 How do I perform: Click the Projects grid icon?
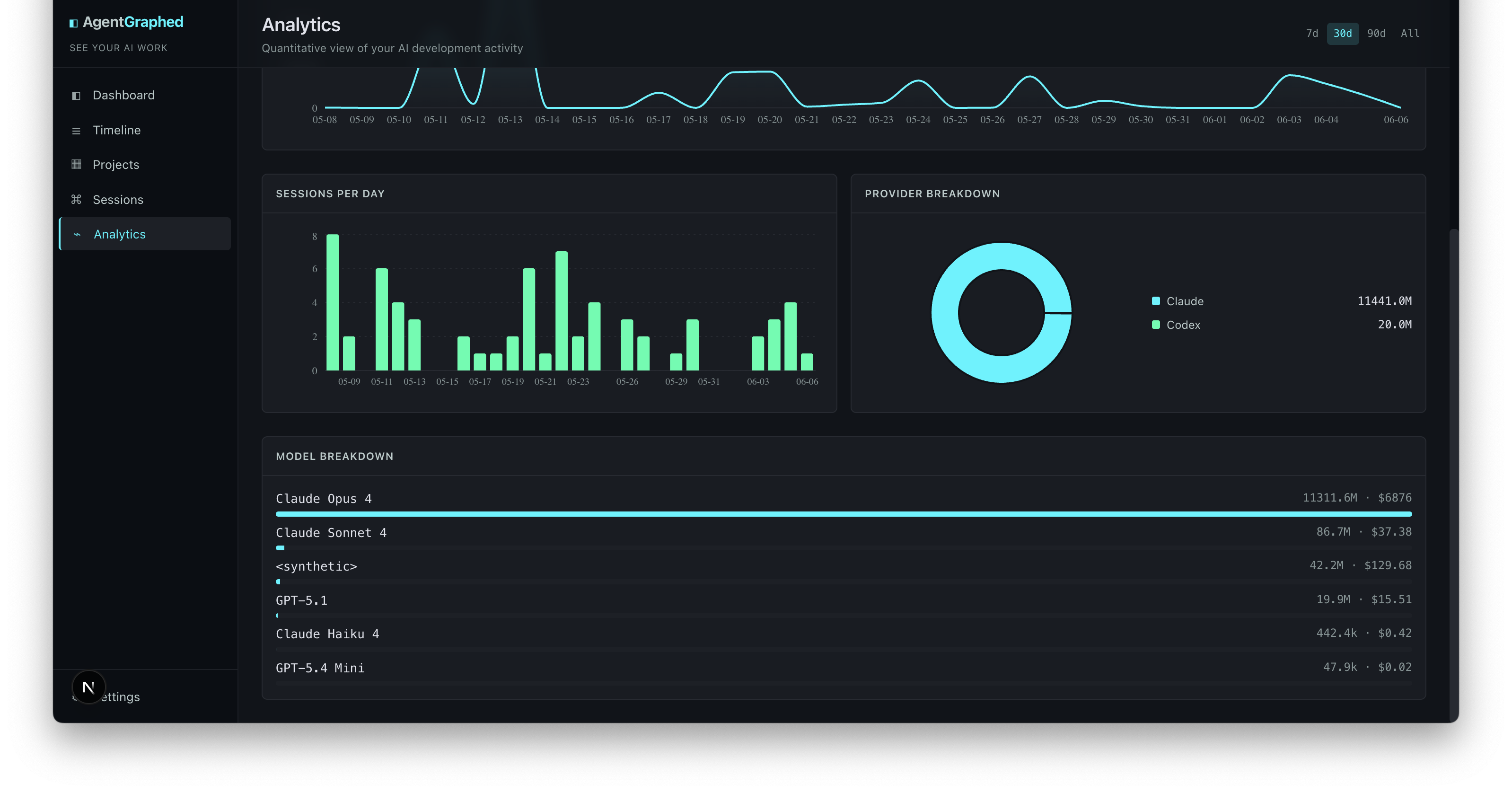(76, 164)
